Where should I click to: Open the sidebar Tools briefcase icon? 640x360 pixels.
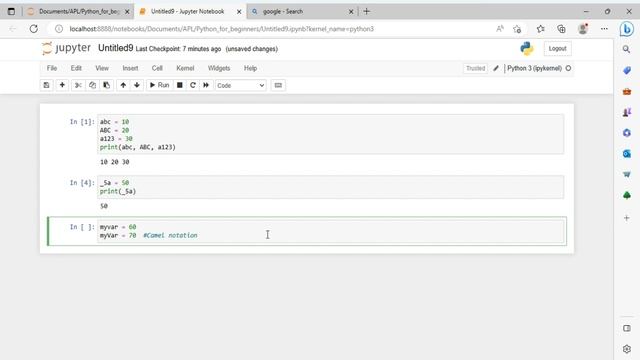(x=627, y=91)
